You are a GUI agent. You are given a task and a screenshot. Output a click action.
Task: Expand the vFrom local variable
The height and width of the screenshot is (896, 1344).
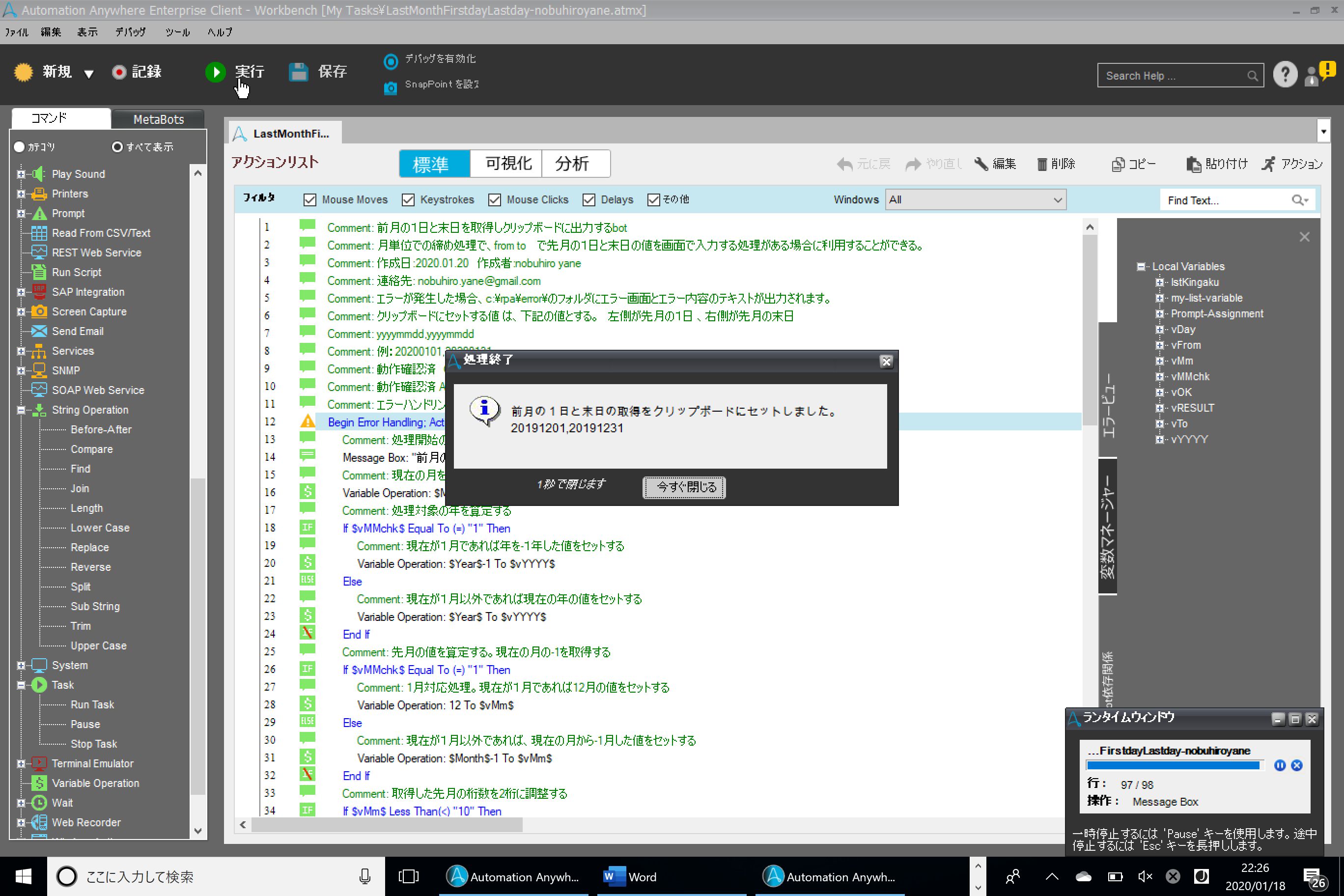pos(1159,345)
